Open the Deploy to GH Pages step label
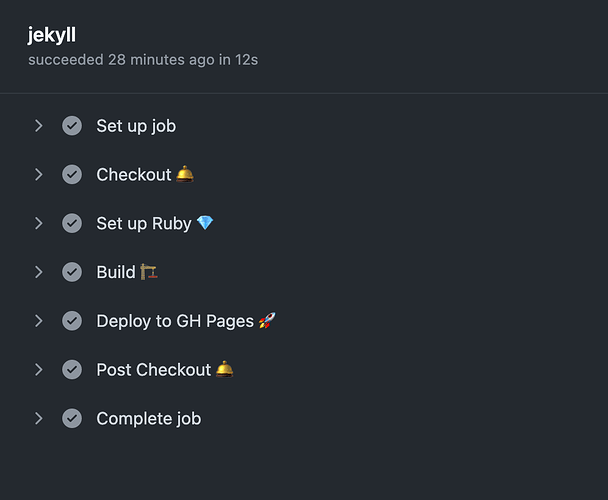This screenshot has width=608, height=500. [175, 321]
